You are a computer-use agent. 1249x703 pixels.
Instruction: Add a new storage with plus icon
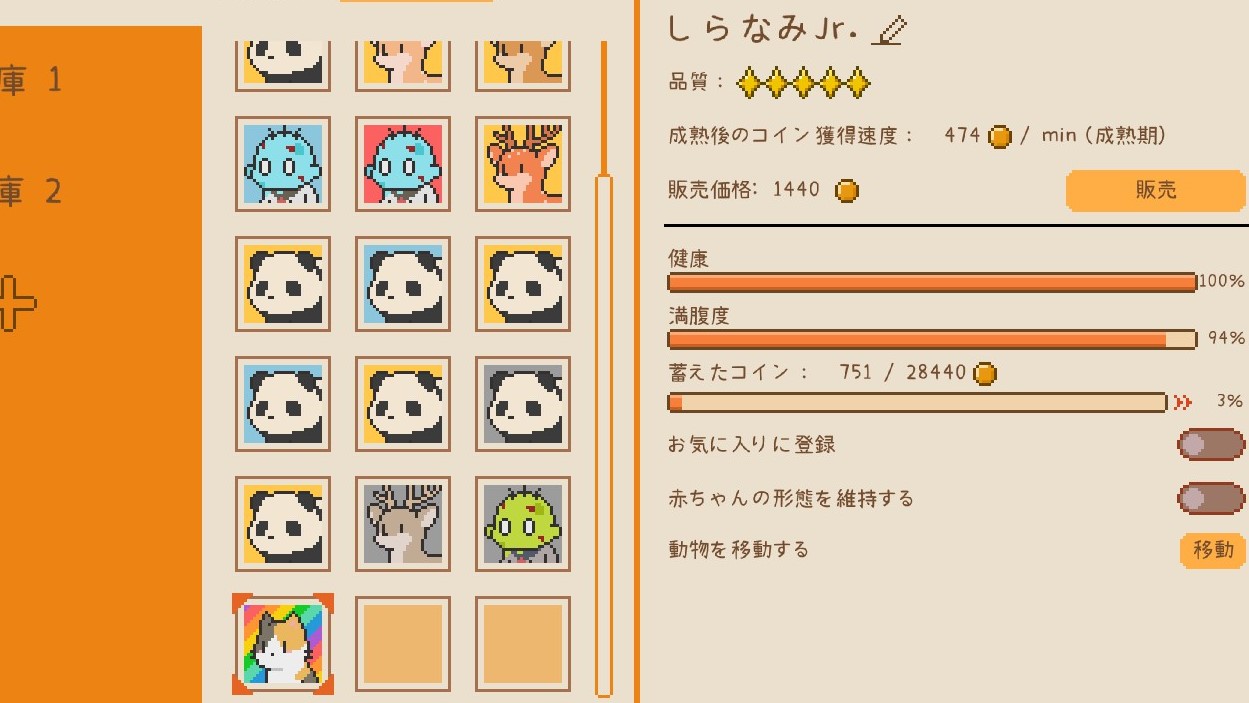click(x=15, y=303)
